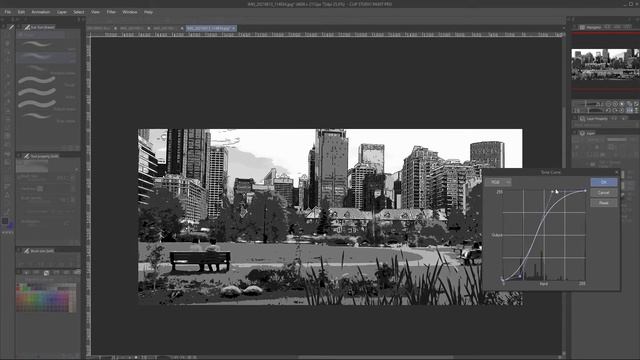Screen dimensions: 640x360
Task: Open the Layer menu
Action: [62, 12]
